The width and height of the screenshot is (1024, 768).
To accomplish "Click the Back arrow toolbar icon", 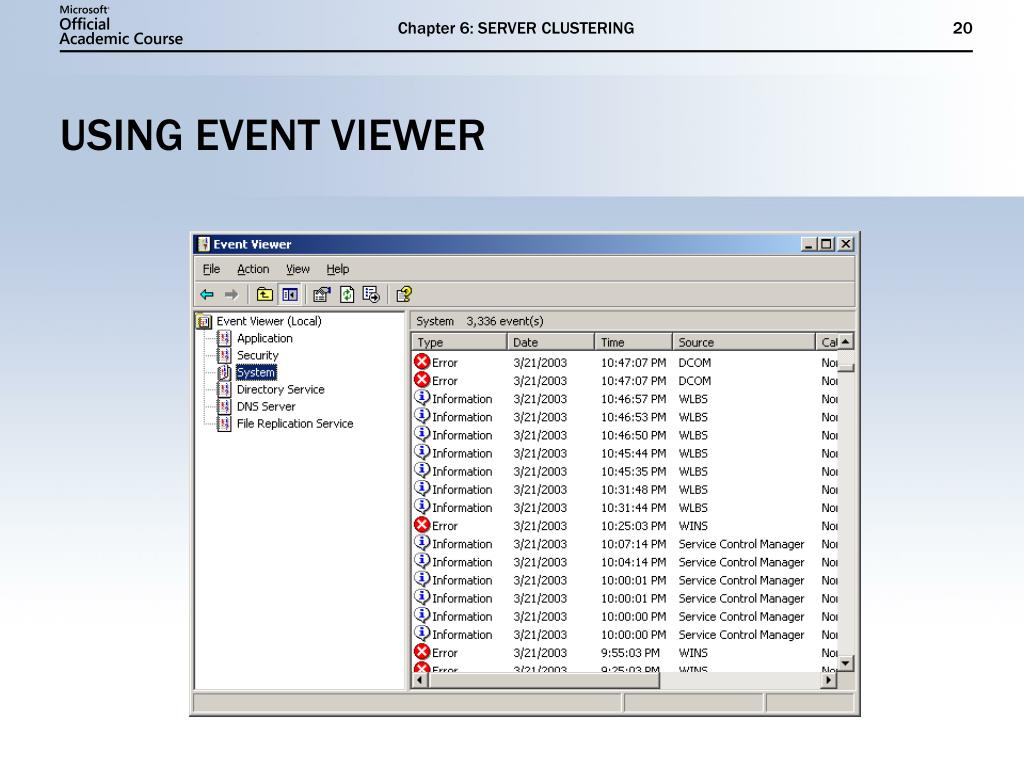I will click(x=207, y=295).
